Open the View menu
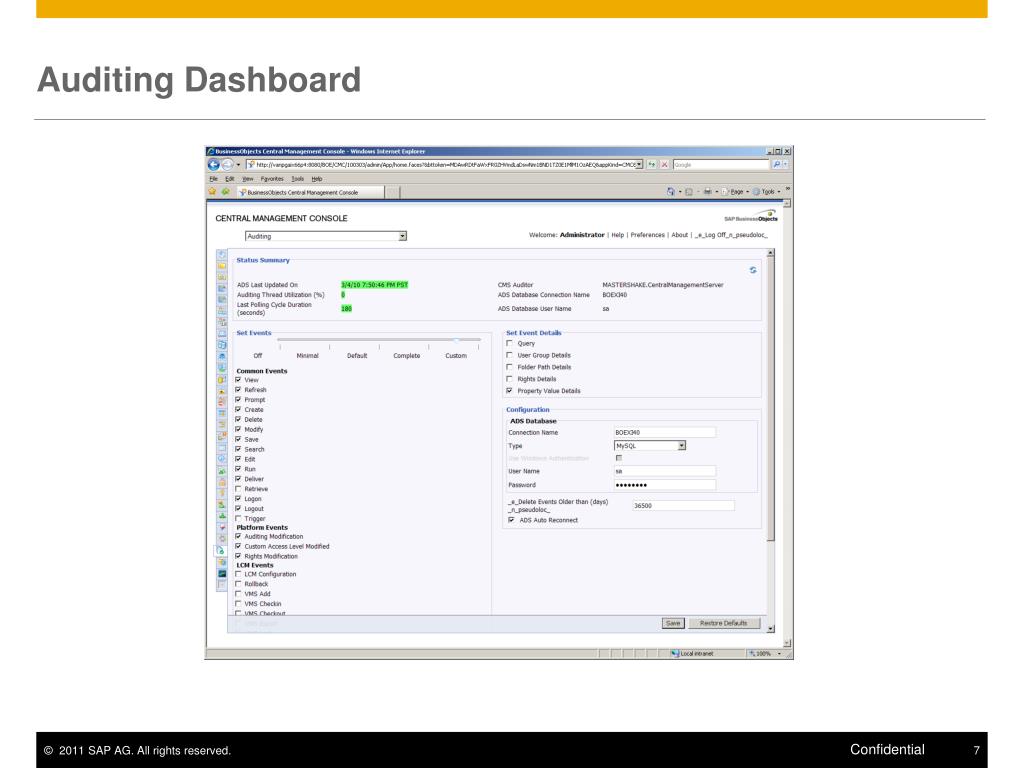The height and width of the screenshot is (768, 1024). (x=248, y=178)
